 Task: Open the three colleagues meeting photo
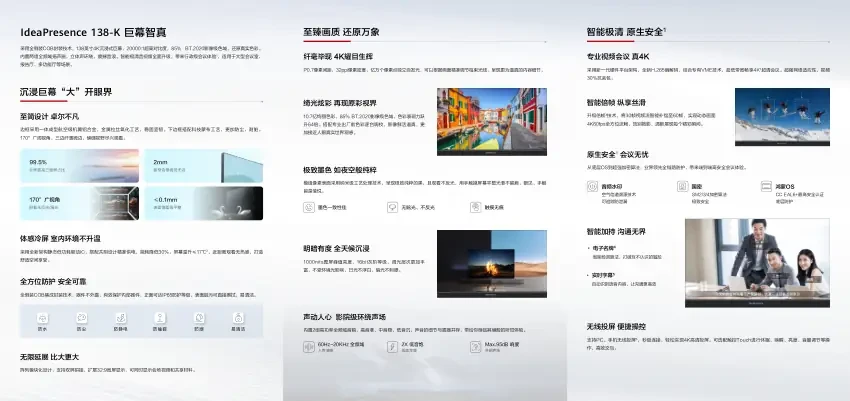(x=757, y=263)
